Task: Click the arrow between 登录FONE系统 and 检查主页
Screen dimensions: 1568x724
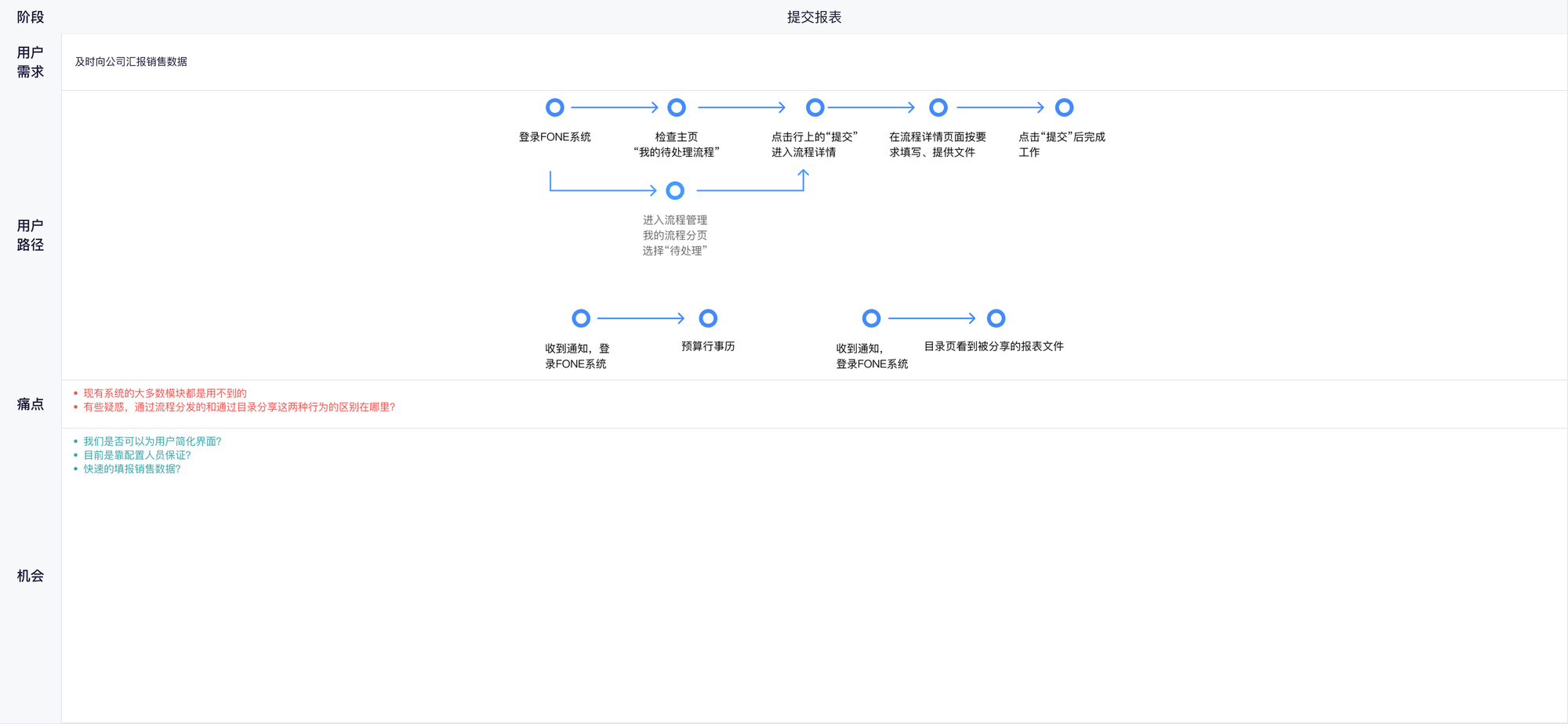Action: click(x=615, y=107)
